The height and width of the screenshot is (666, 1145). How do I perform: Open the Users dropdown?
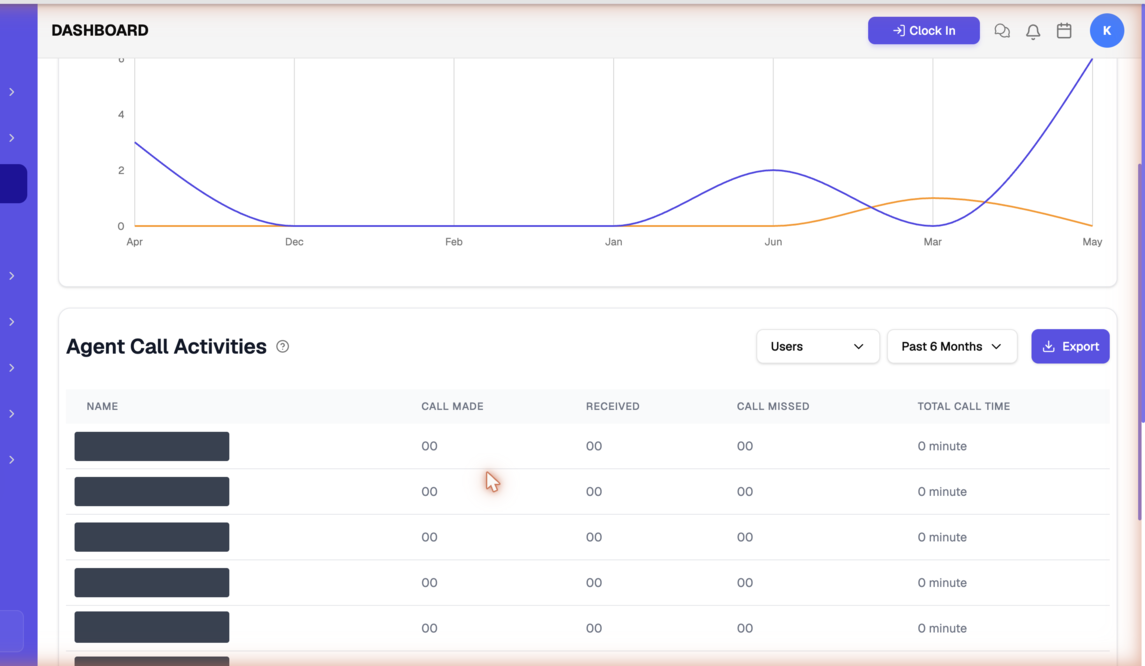817,346
